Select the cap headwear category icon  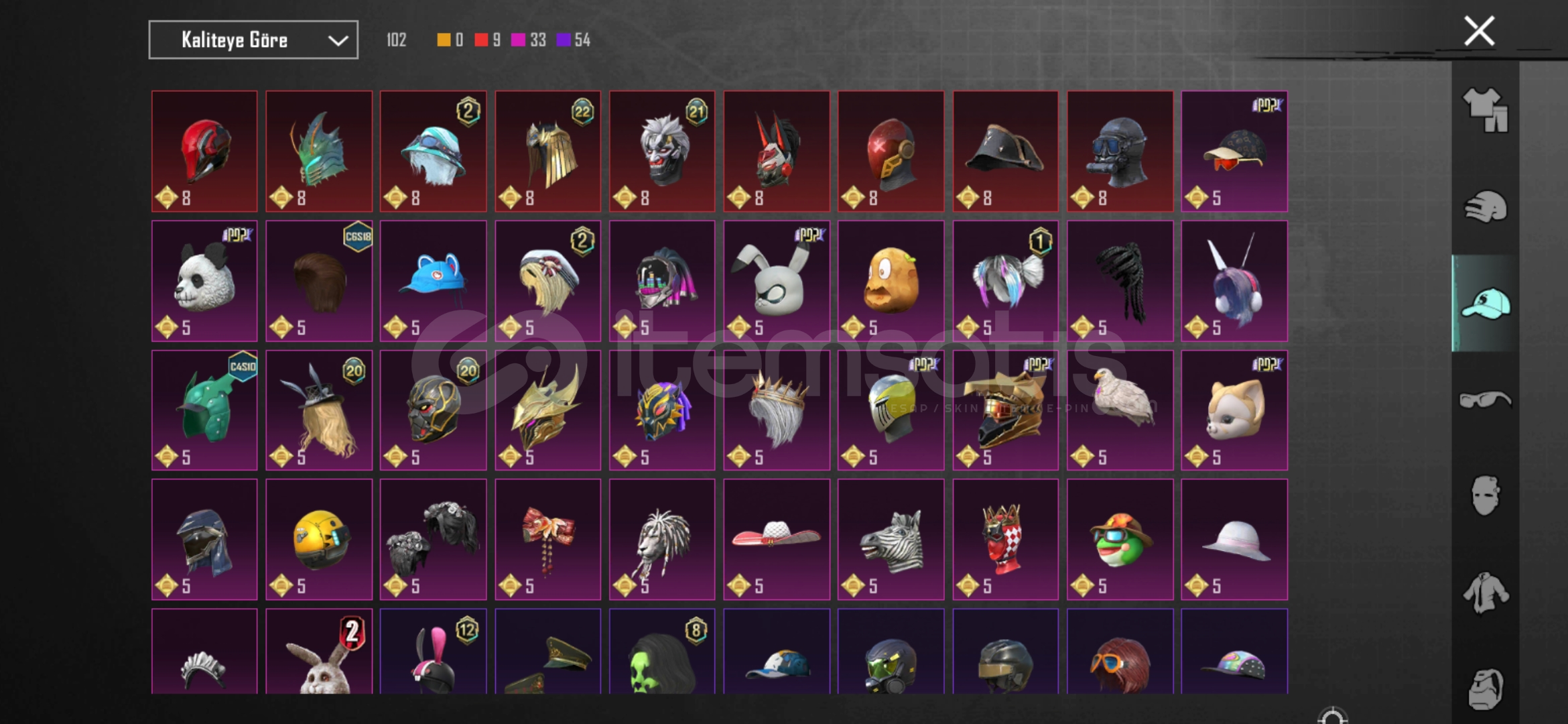(1485, 303)
